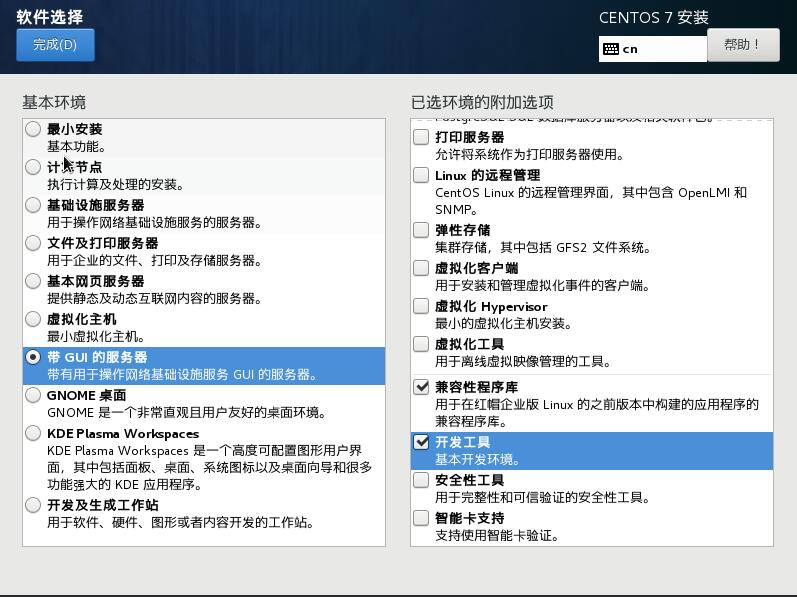The image size is (797, 597).
Task: Select 计算节点 radio button
Action: [33, 167]
